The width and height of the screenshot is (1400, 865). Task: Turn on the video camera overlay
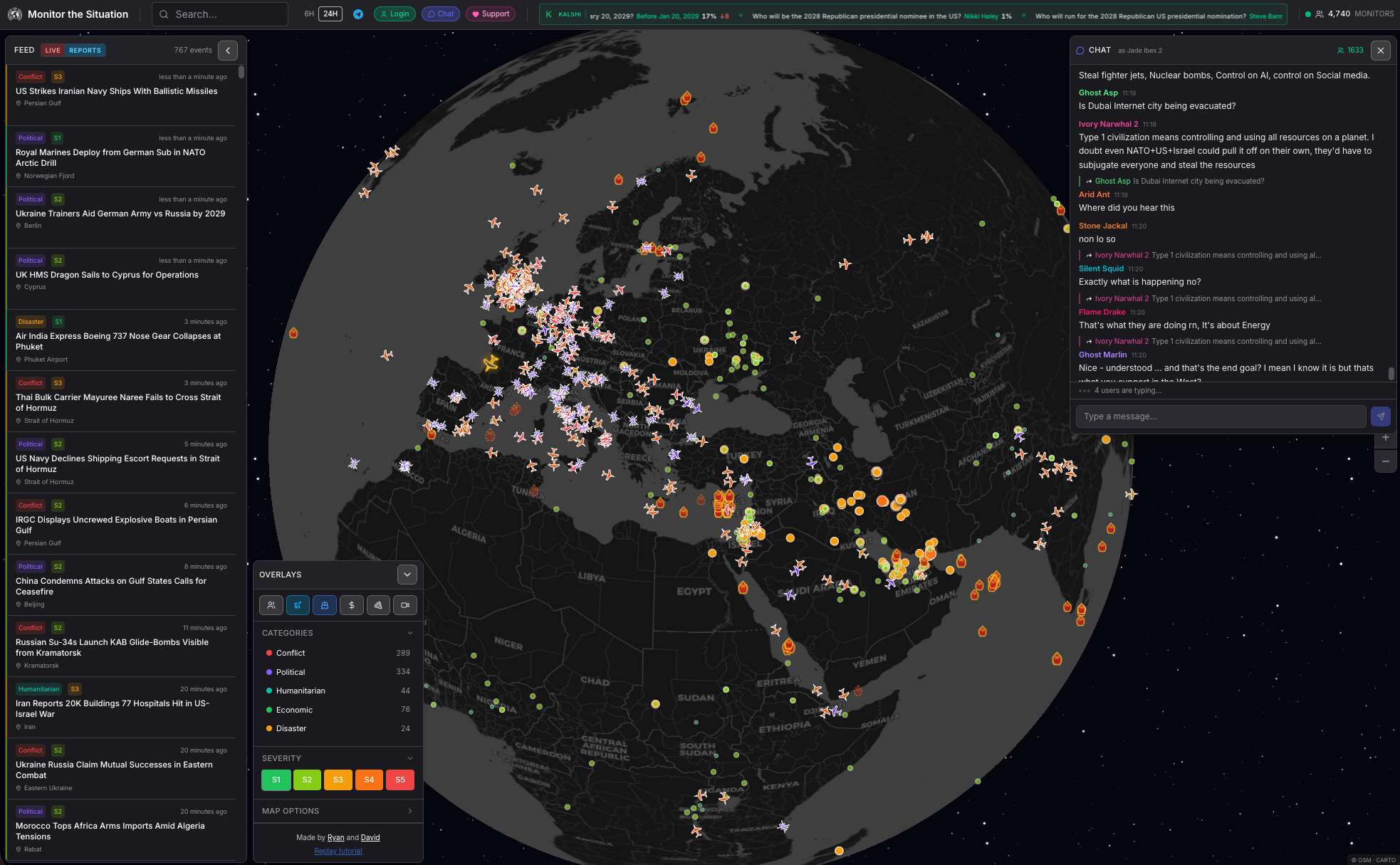click(405, 605)
